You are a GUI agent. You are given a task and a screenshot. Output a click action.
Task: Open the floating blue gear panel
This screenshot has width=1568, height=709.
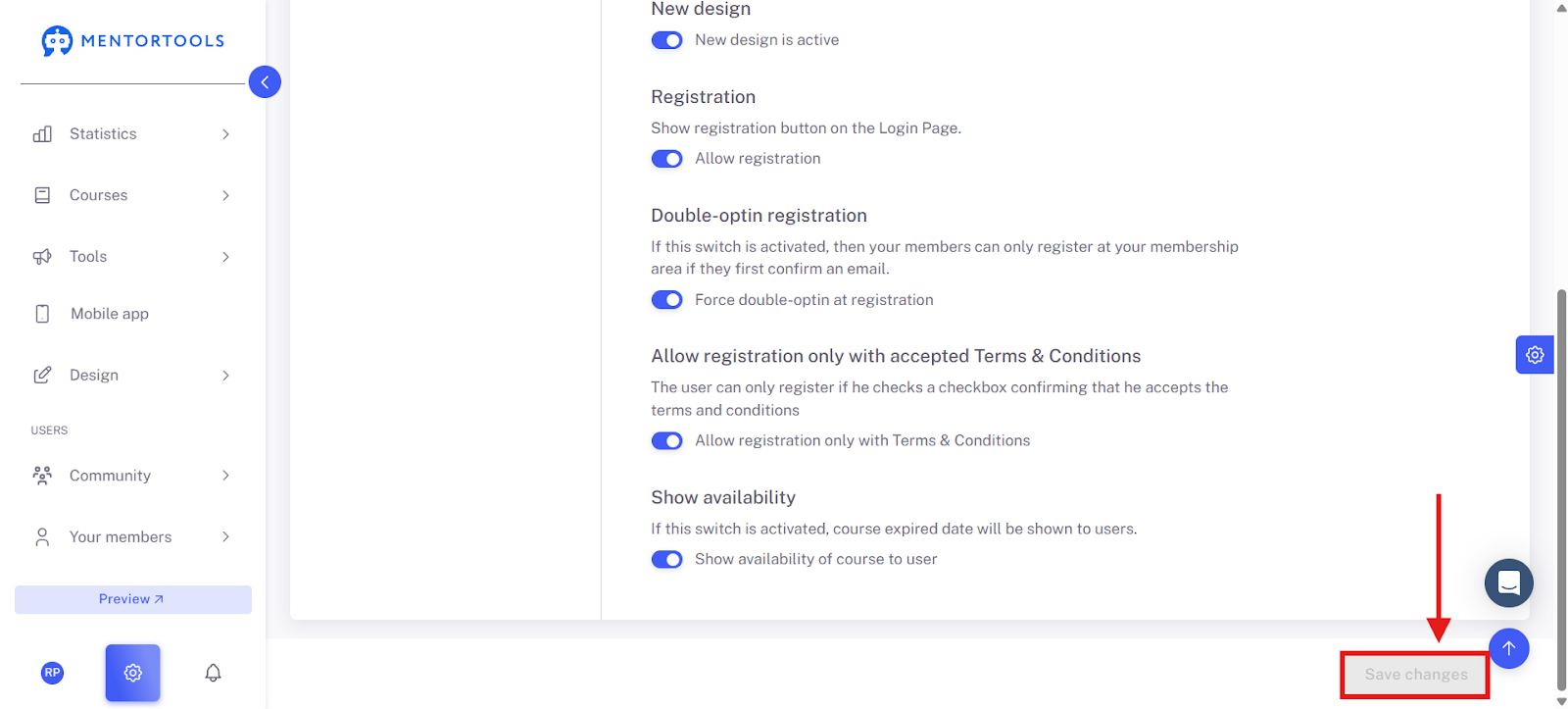click(x=1535, y=355)
